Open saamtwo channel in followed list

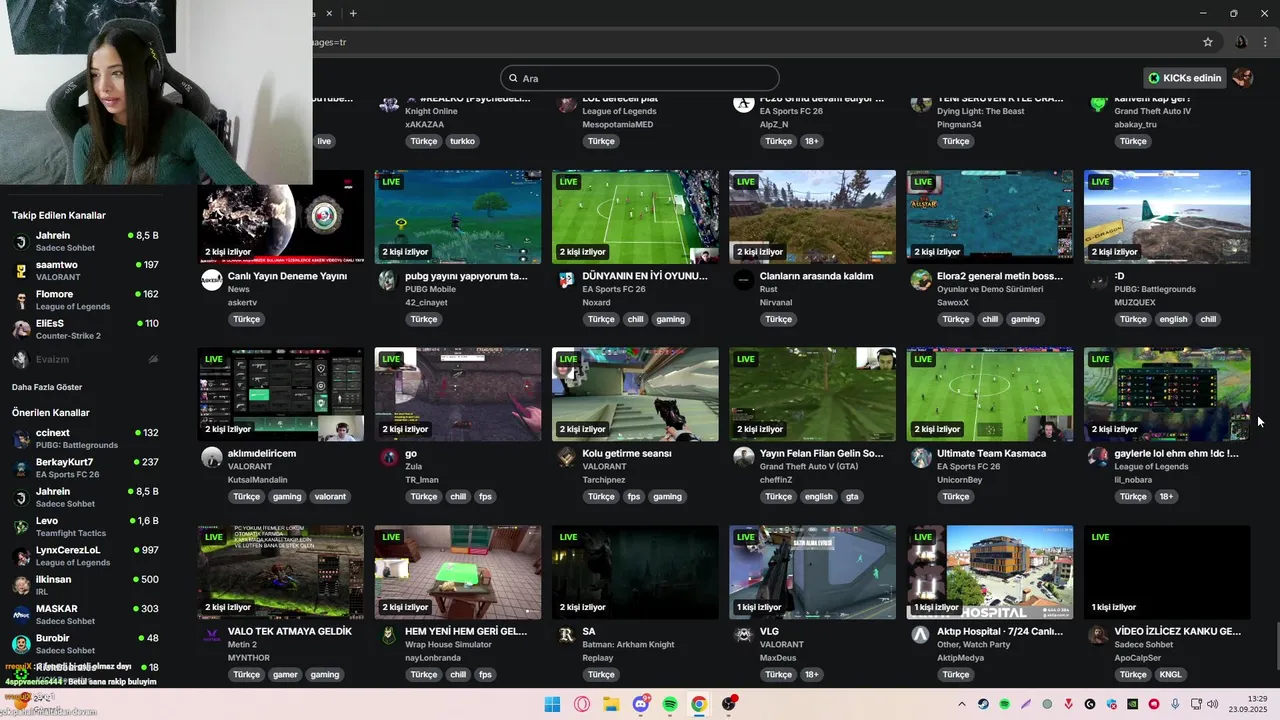point(85,270)
